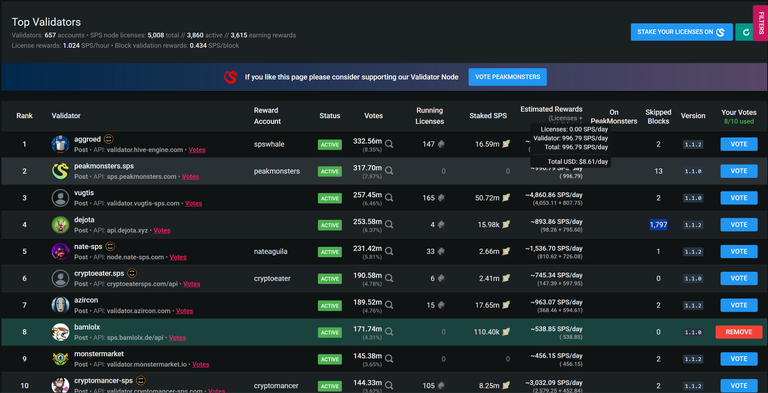Vote for dejota validator
768x393 pixels.
(739, 224)
